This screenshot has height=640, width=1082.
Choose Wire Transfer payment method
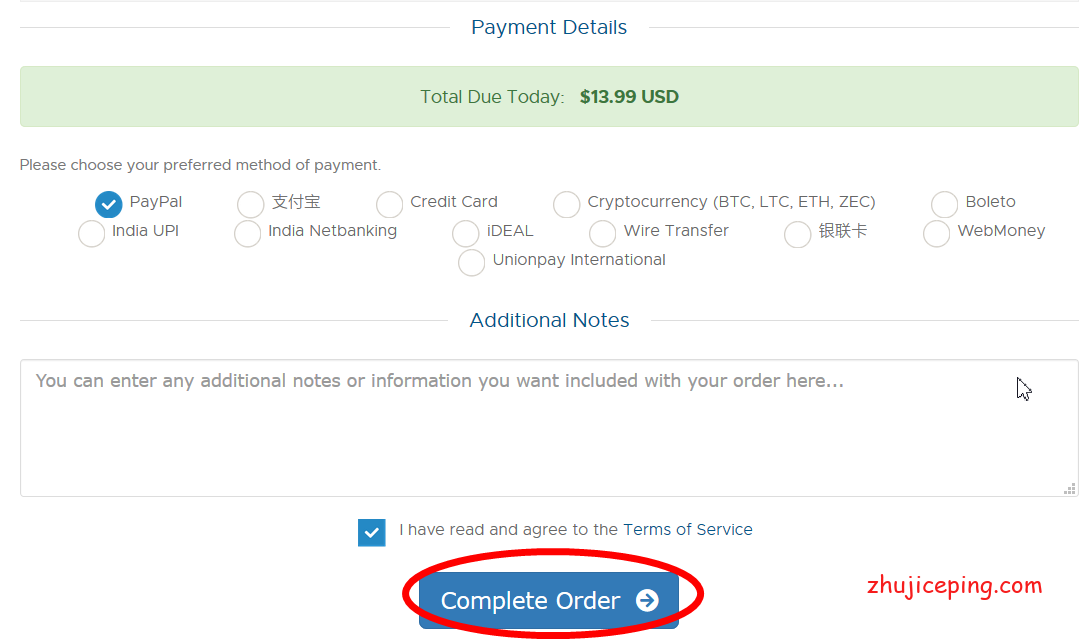coord(603,233)
